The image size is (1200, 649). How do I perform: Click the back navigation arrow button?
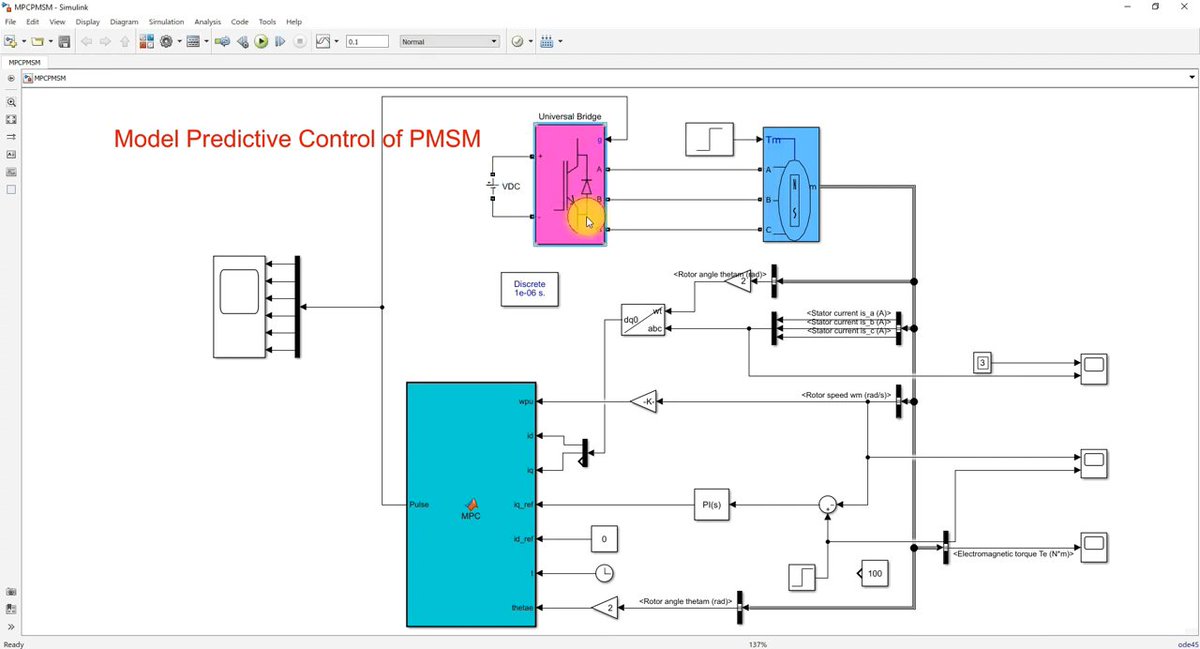[x=86, y=41]
